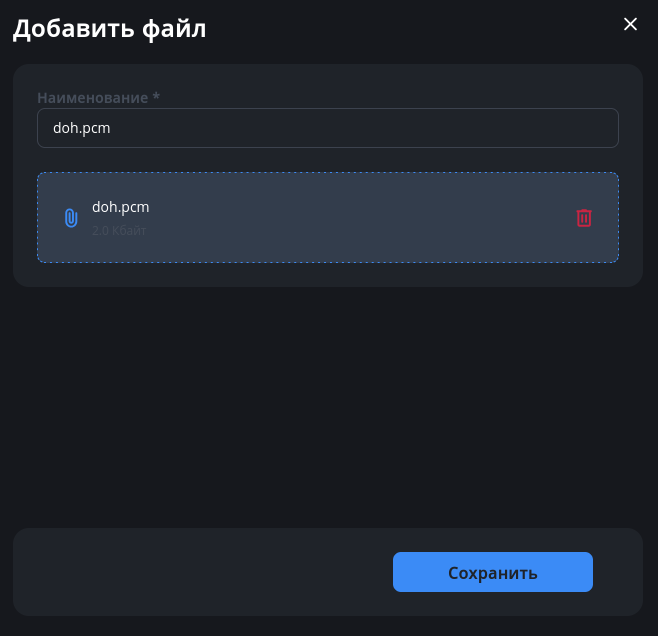The image size is (658, 636).
Task: Place cursor in the doh.pcm name text
Action: tap(81, 128)
